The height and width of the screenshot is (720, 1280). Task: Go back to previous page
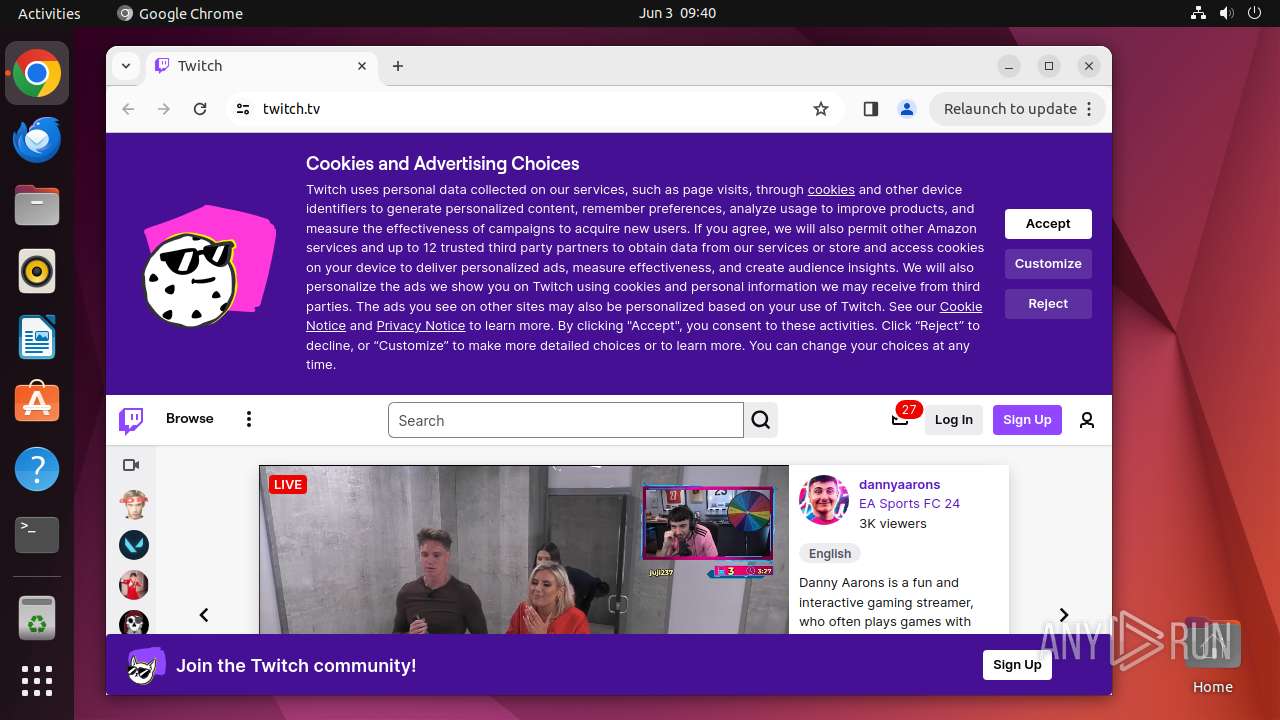click(128, 109)
